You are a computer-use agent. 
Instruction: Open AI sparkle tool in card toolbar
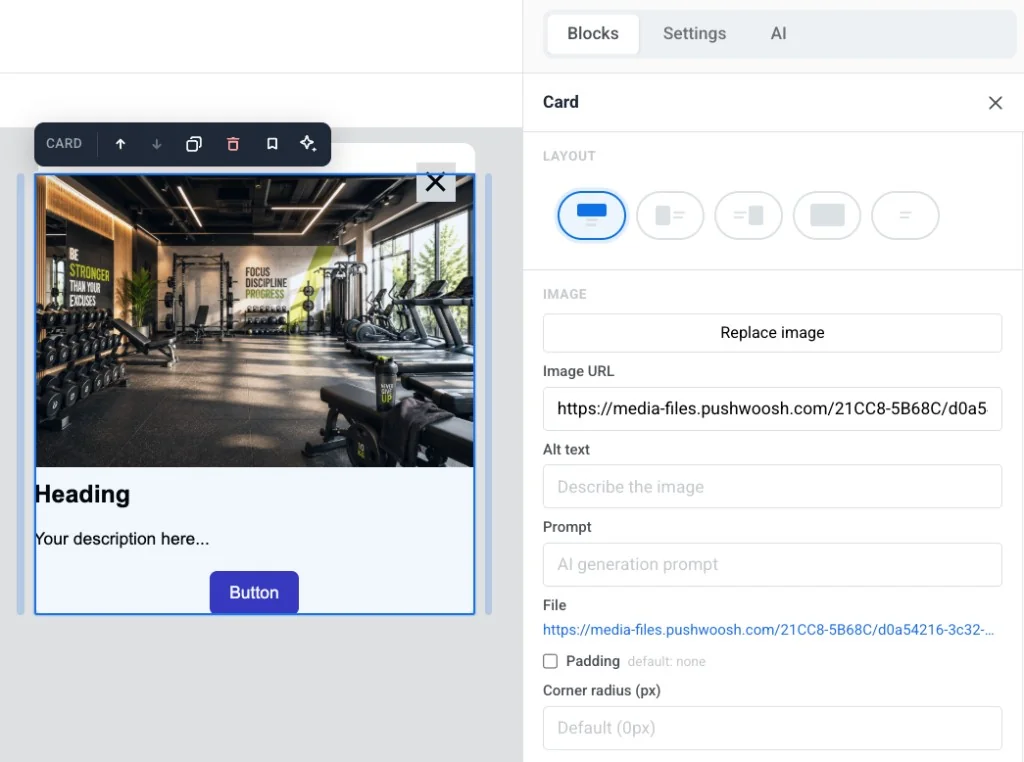click(308, 144)
